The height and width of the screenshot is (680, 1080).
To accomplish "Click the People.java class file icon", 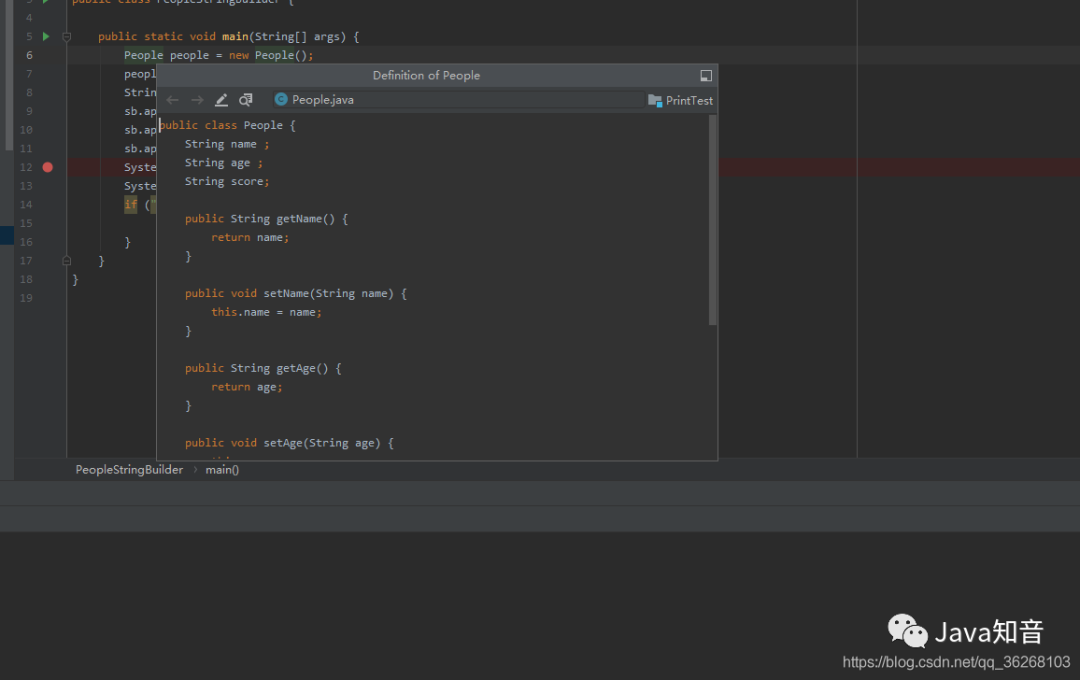I will [281, 100].
